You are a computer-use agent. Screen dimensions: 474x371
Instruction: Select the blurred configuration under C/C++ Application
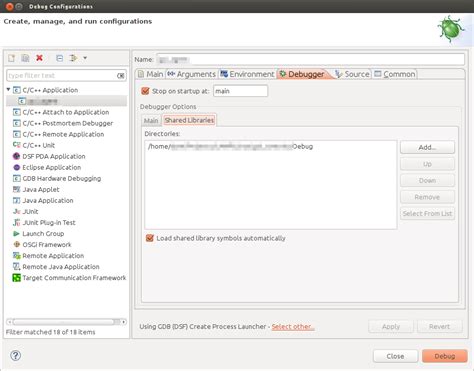point(66,101)
